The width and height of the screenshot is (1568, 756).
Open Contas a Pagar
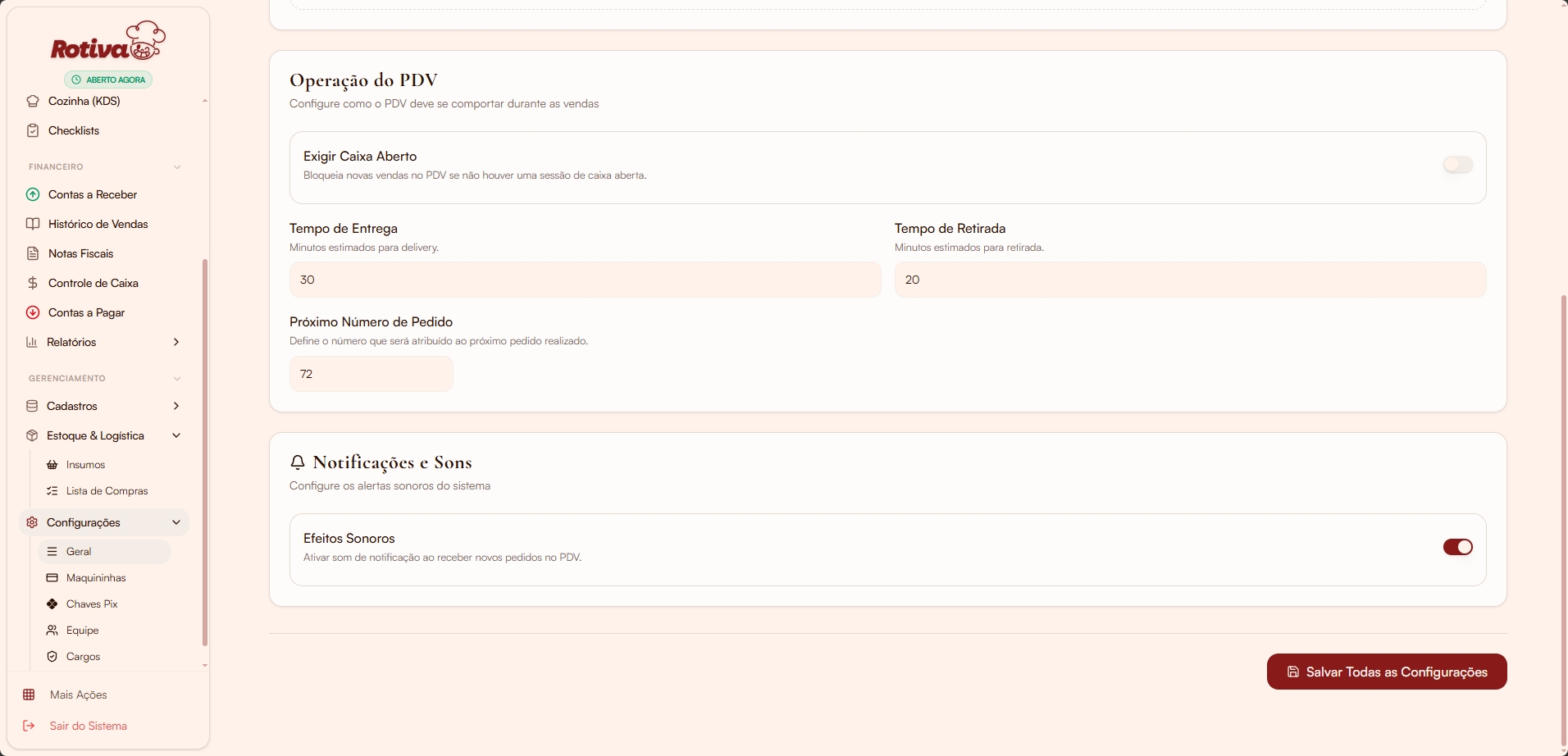tap(87, 312)
